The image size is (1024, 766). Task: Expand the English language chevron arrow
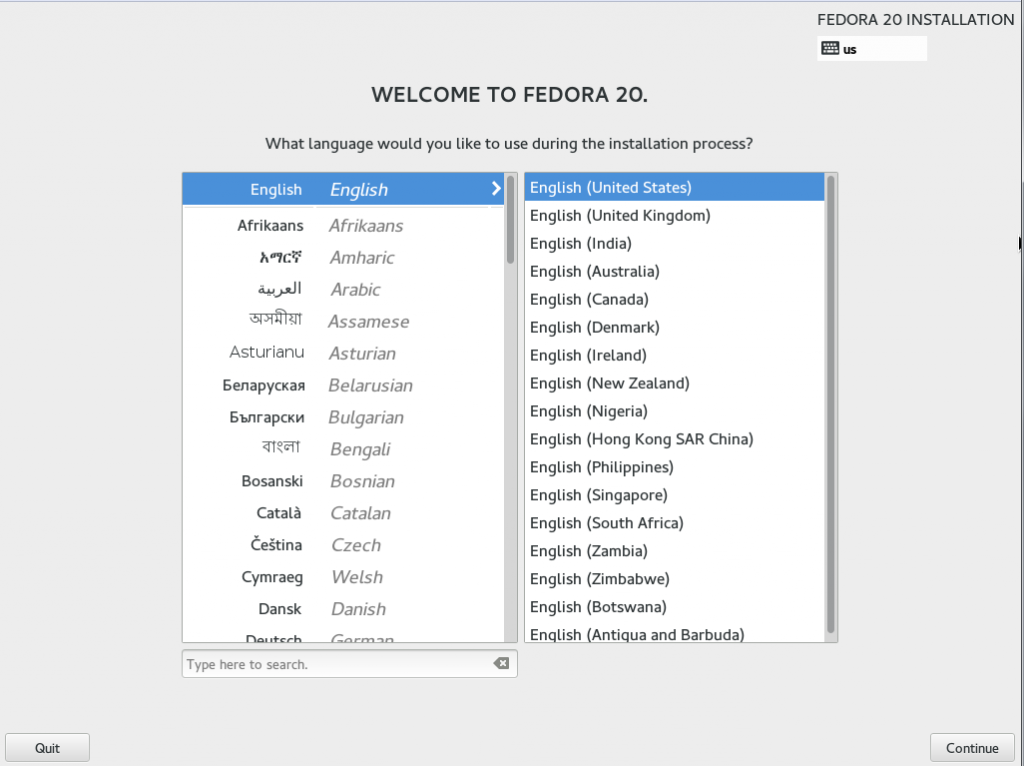tap(496, 189)
